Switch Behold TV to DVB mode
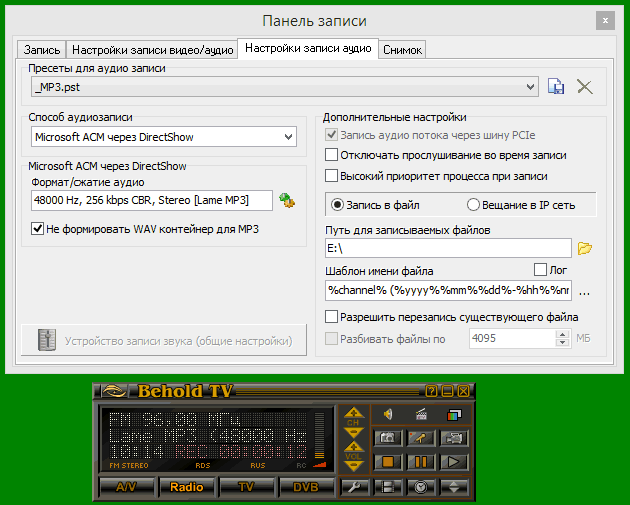 [306, 487]
